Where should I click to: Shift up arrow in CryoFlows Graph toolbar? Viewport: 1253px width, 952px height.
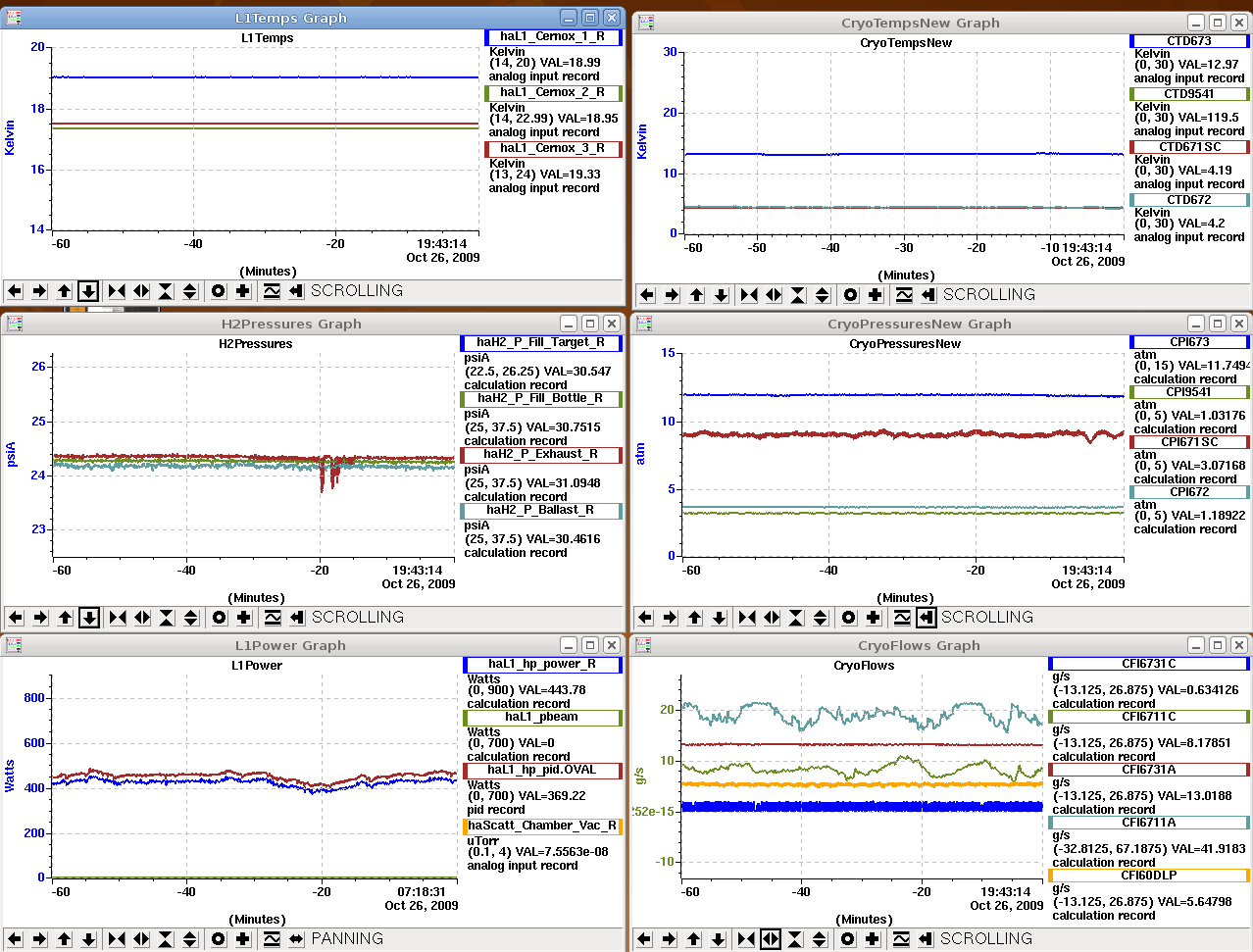(693, 939)
